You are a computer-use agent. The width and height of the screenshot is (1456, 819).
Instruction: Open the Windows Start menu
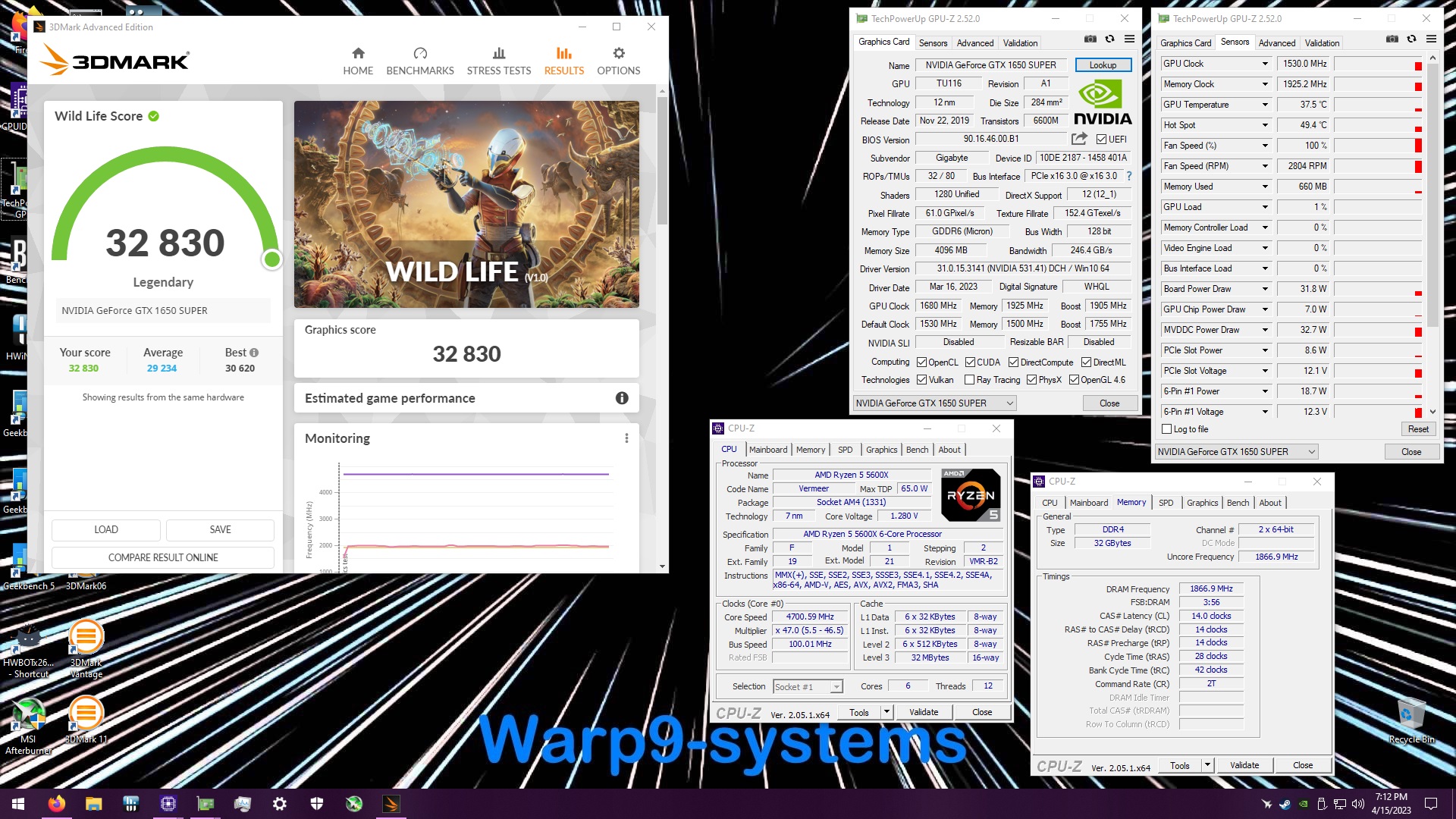(x=18, y=804)
